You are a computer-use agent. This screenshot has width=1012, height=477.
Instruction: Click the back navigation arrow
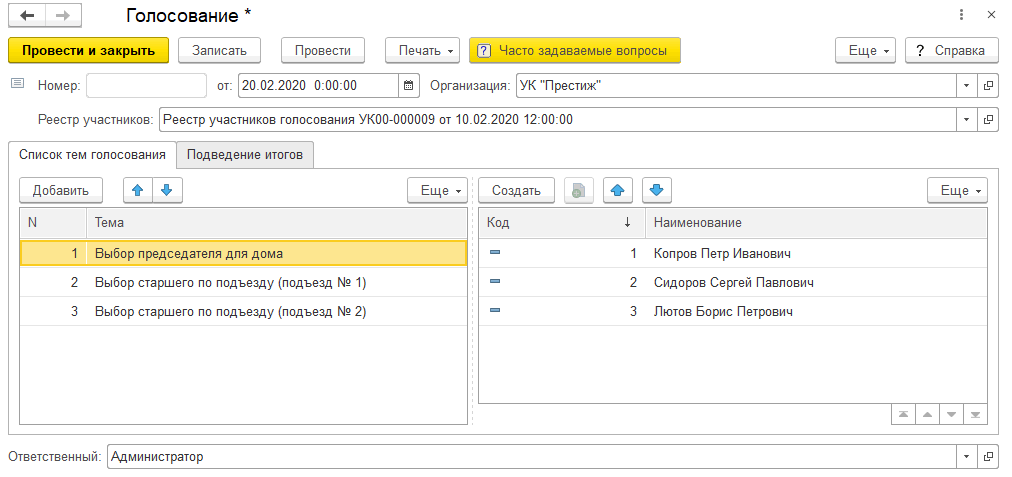click(x=27, y=16)
